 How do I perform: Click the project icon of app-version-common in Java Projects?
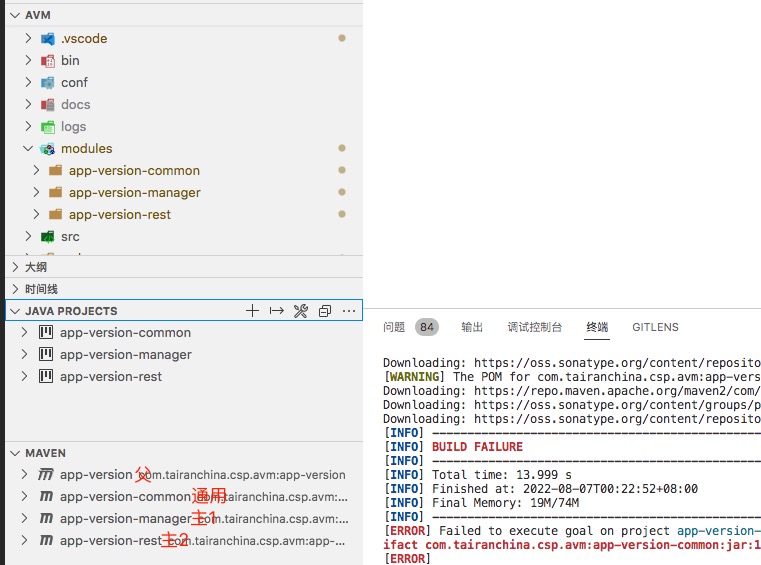click(46, 332)
